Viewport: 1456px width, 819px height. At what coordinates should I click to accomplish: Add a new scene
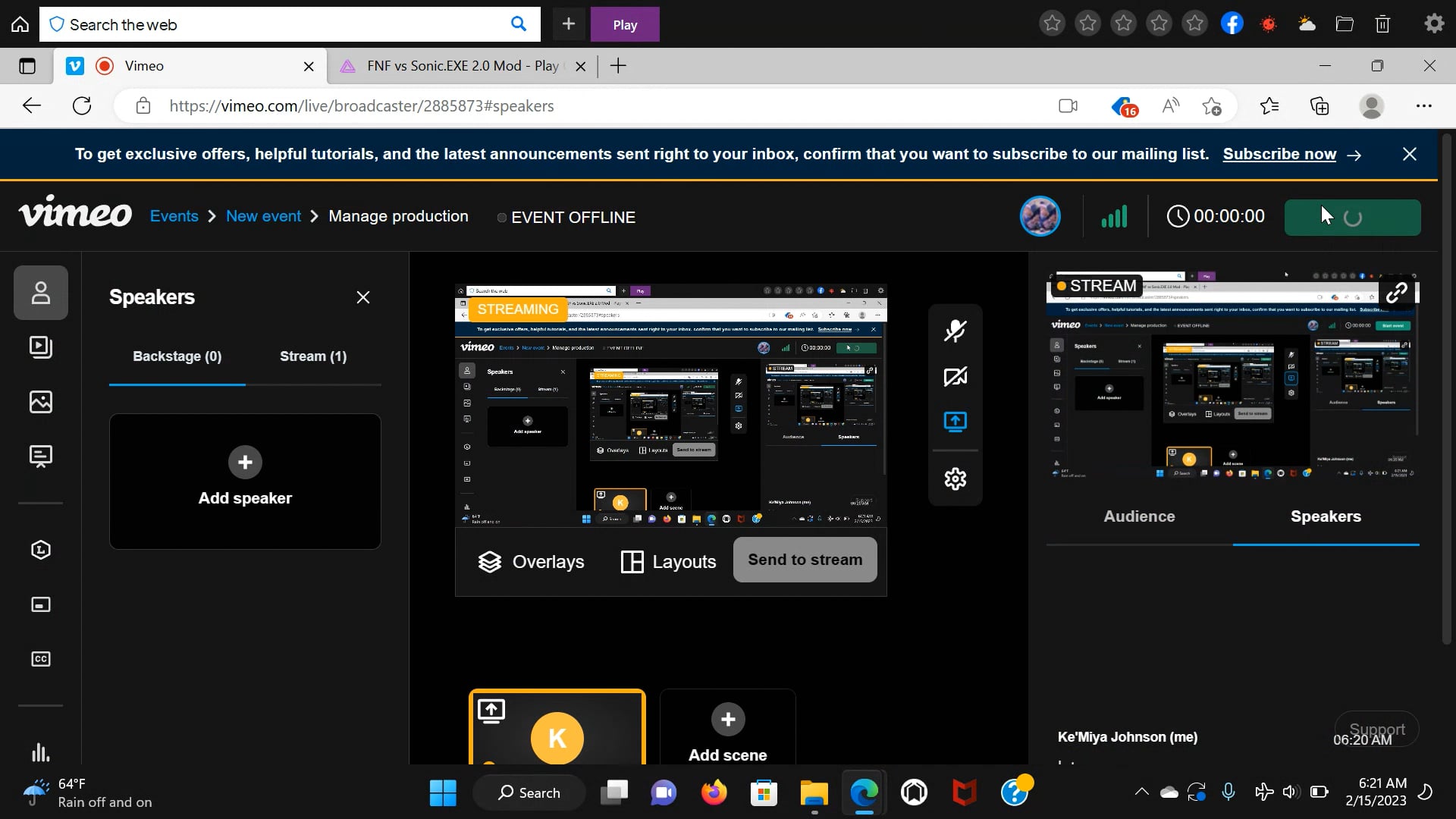point(728,728)
